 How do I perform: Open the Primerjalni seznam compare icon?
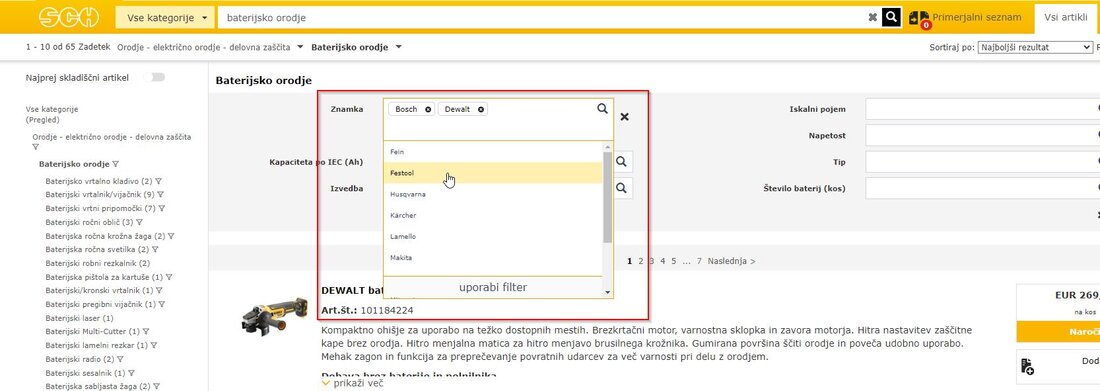[918, 18]
